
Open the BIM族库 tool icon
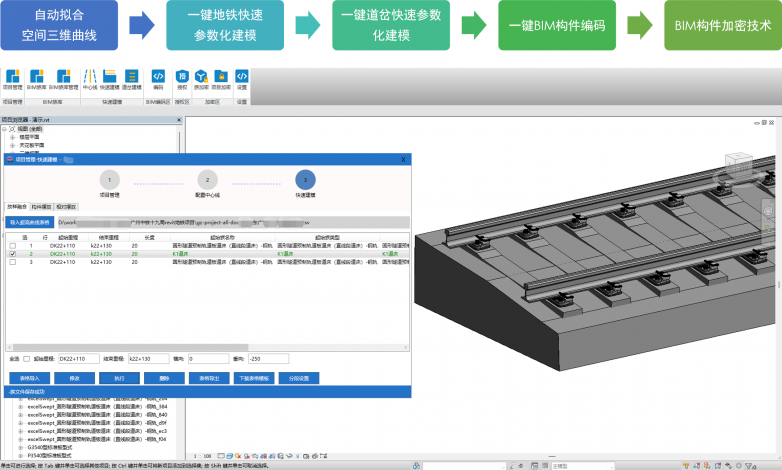pyautogui.click(x=37, y=79)
